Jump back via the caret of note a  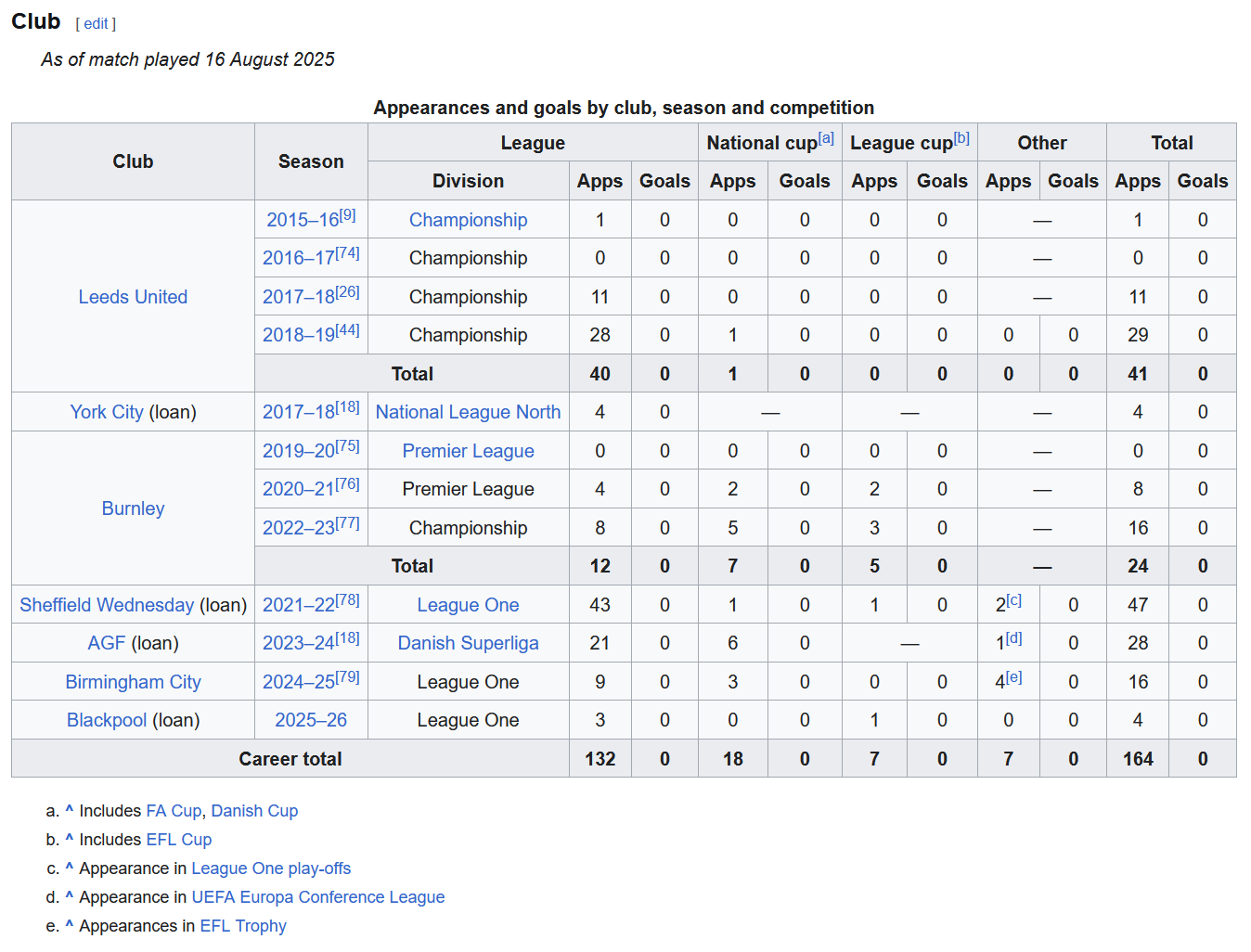[x=69, y=811]
